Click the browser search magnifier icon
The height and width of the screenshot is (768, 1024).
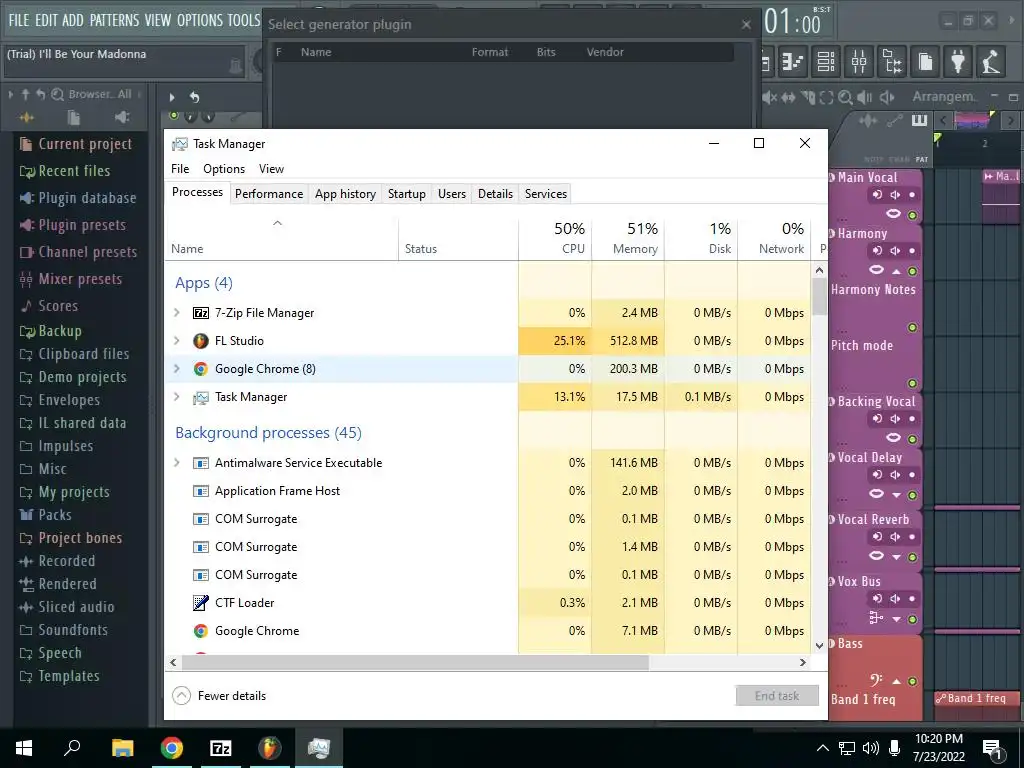coord(57,94)
